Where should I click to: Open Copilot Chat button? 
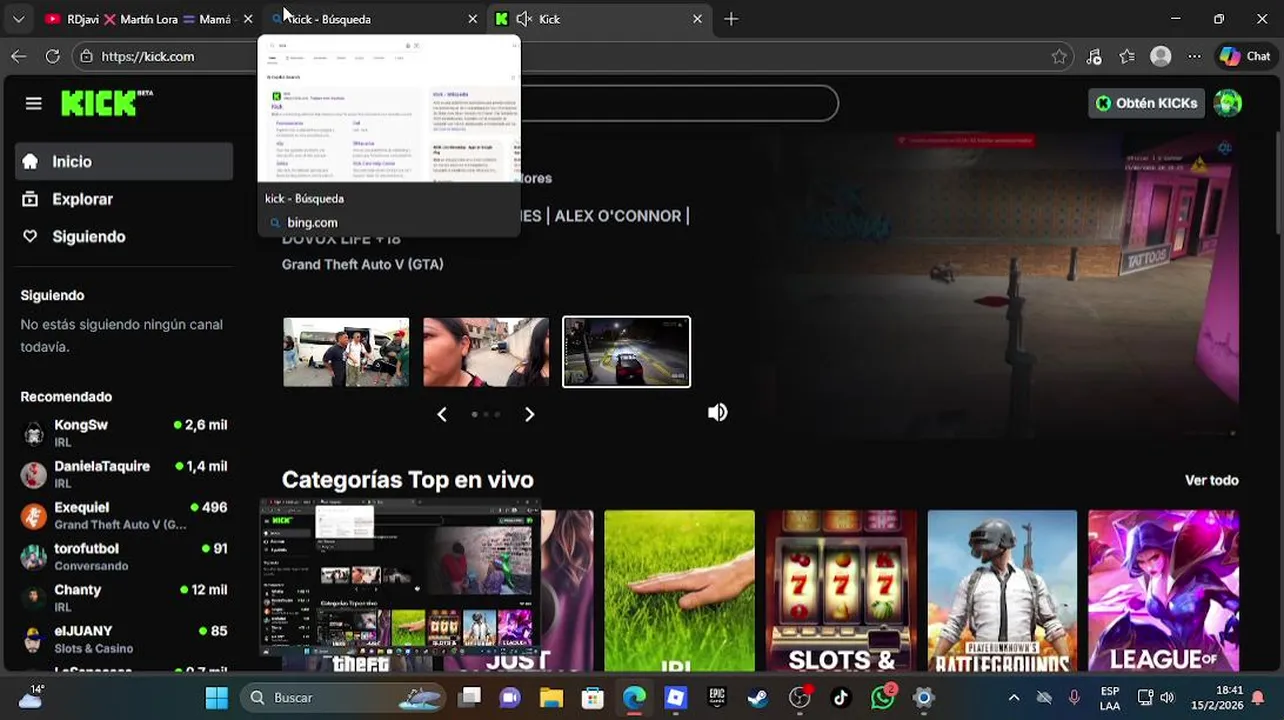[1245, 57]
